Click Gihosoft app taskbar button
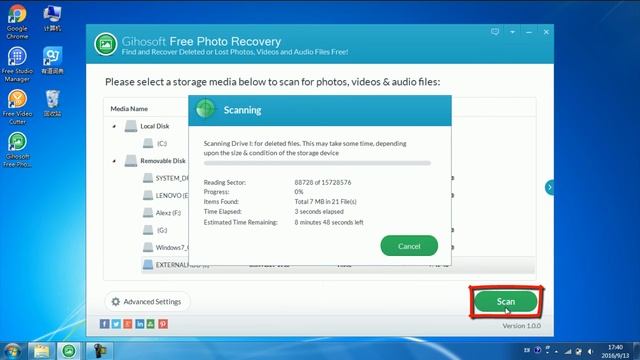 pyautogui.click(x=69, y=351)
